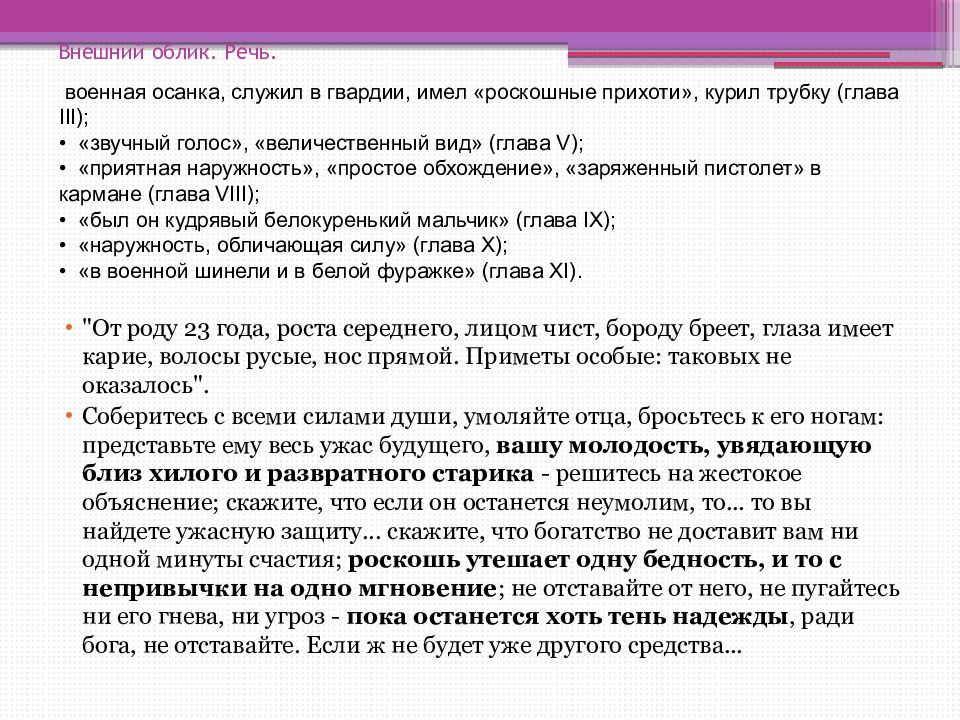Click bold text 'пока останется хоть тень надежды'
This screenshot has width=960, height=720.
click(x=567, y=617)
